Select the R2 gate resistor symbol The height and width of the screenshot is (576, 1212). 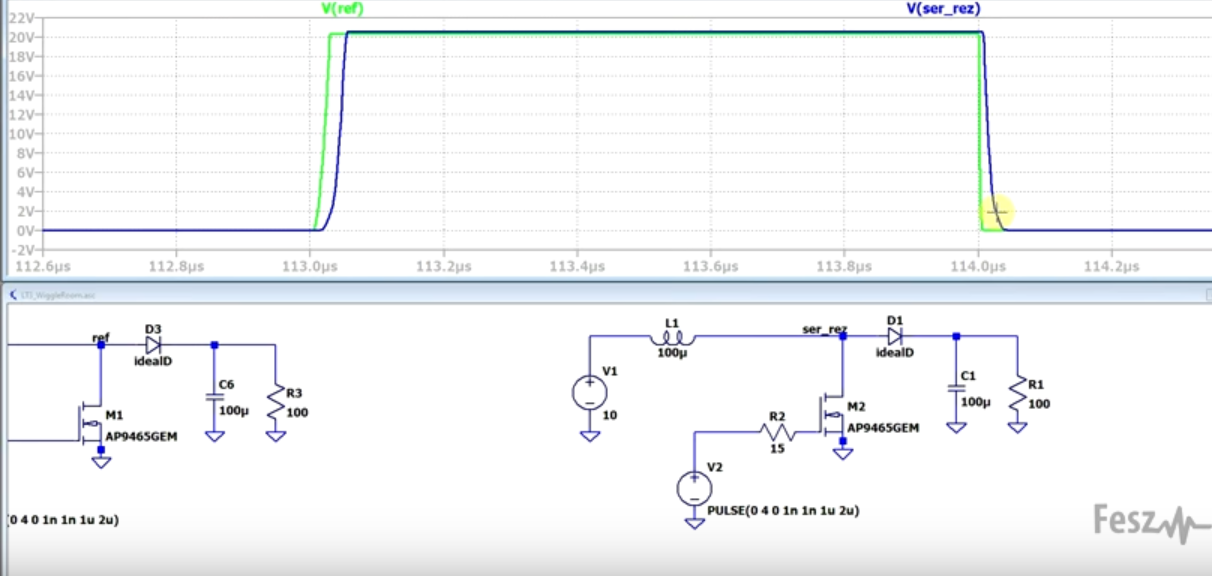776,433
